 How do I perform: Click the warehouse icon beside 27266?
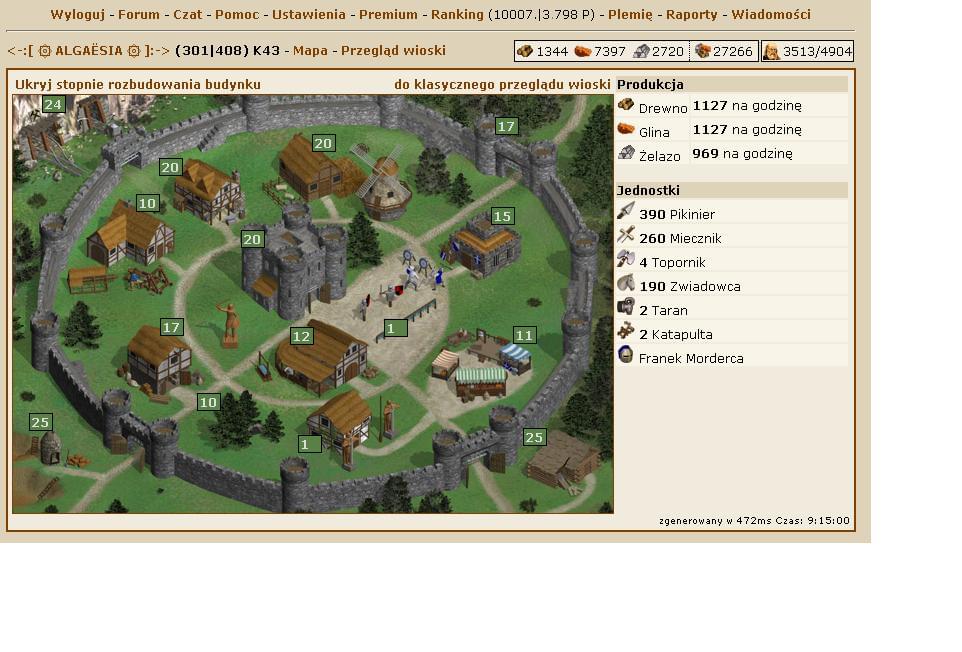(702, 51)
